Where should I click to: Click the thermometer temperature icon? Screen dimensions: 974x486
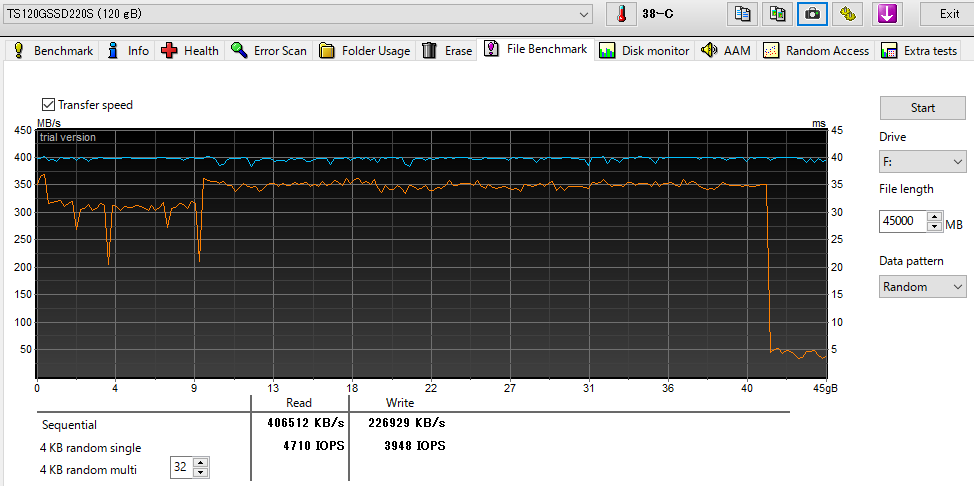pyautogui.click(x=621, y=14)
